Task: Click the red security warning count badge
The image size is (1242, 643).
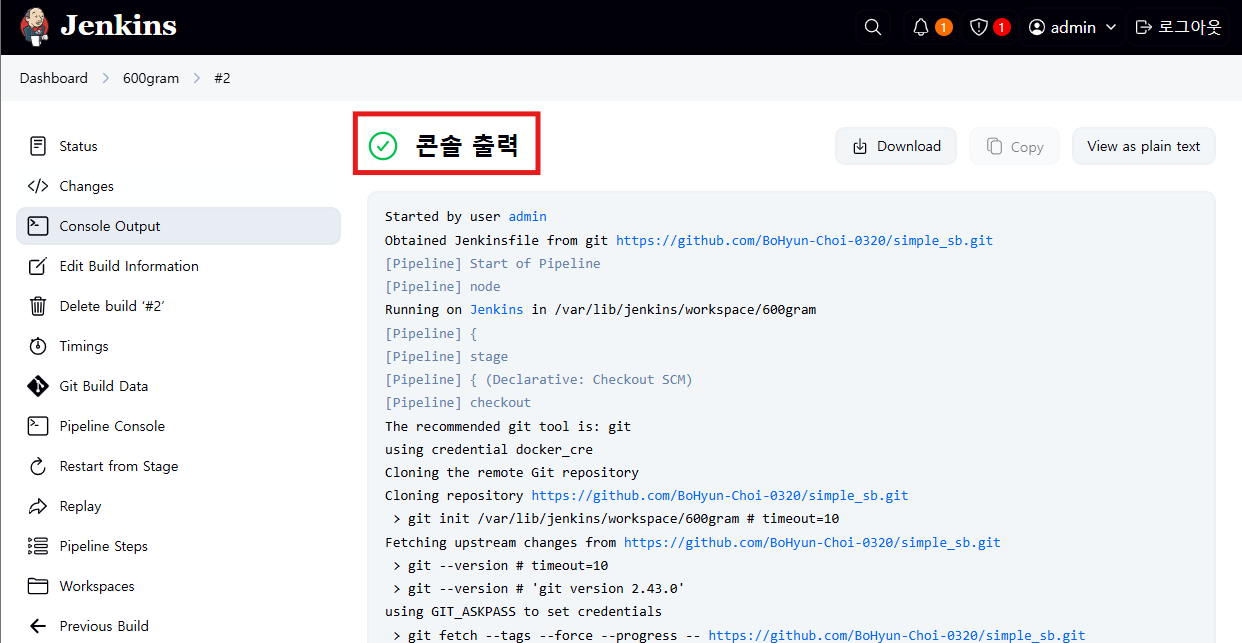Action: tap(1002, 27)
